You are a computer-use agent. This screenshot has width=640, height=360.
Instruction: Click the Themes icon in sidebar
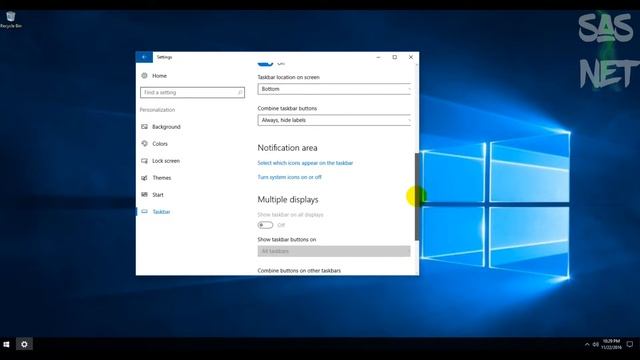click(x=144, y=178)
